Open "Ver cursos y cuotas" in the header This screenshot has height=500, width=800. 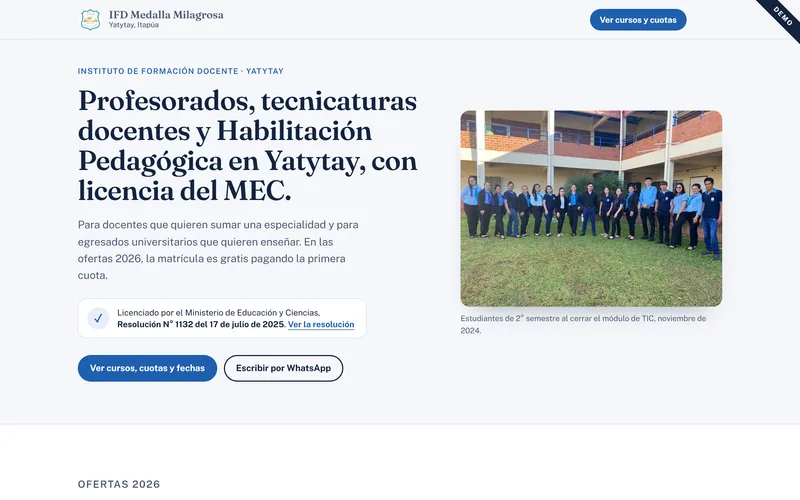click(x=638, y=20)
